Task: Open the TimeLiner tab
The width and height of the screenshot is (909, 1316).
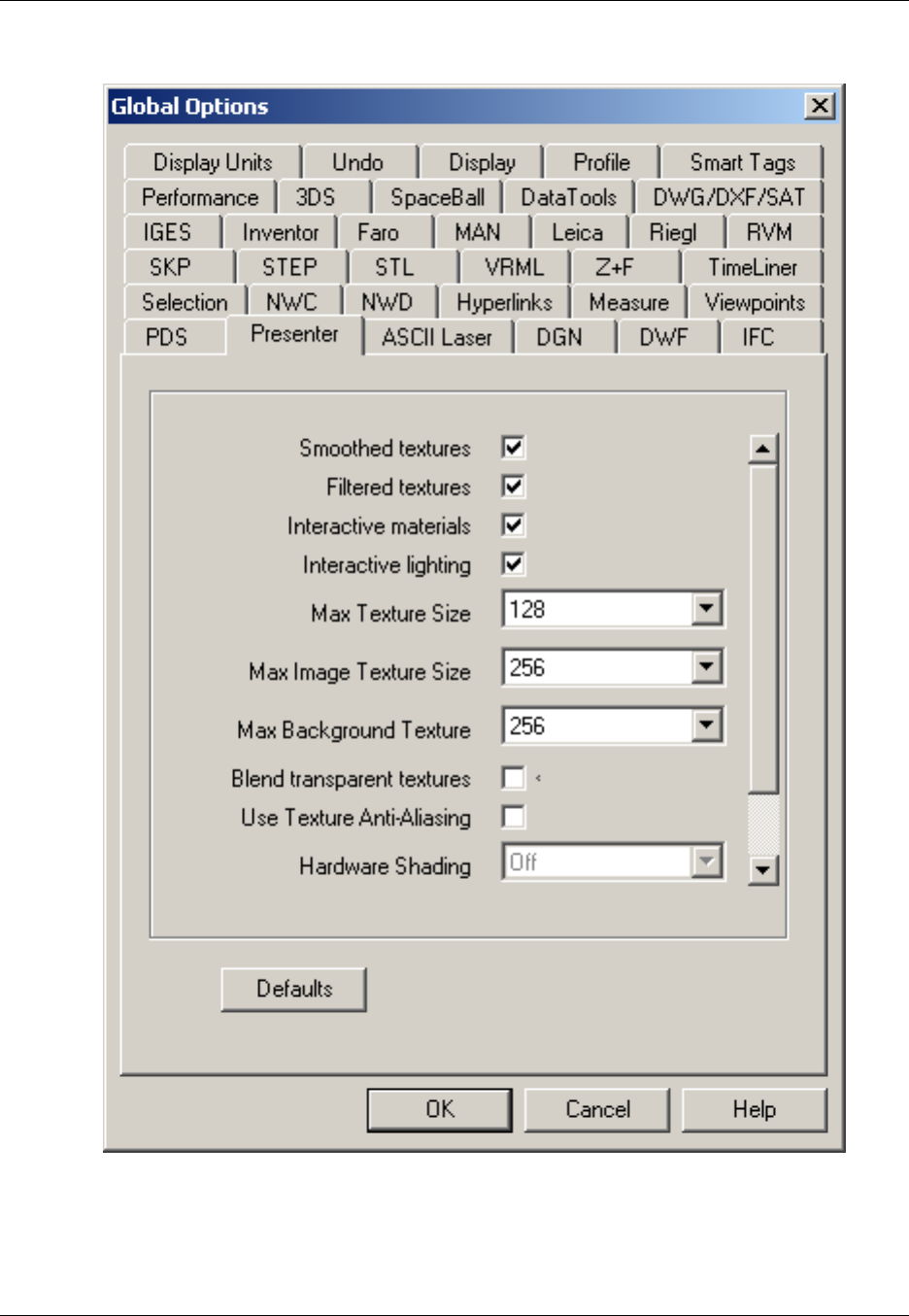Action: pyautogui.click(x=753, y=267)
